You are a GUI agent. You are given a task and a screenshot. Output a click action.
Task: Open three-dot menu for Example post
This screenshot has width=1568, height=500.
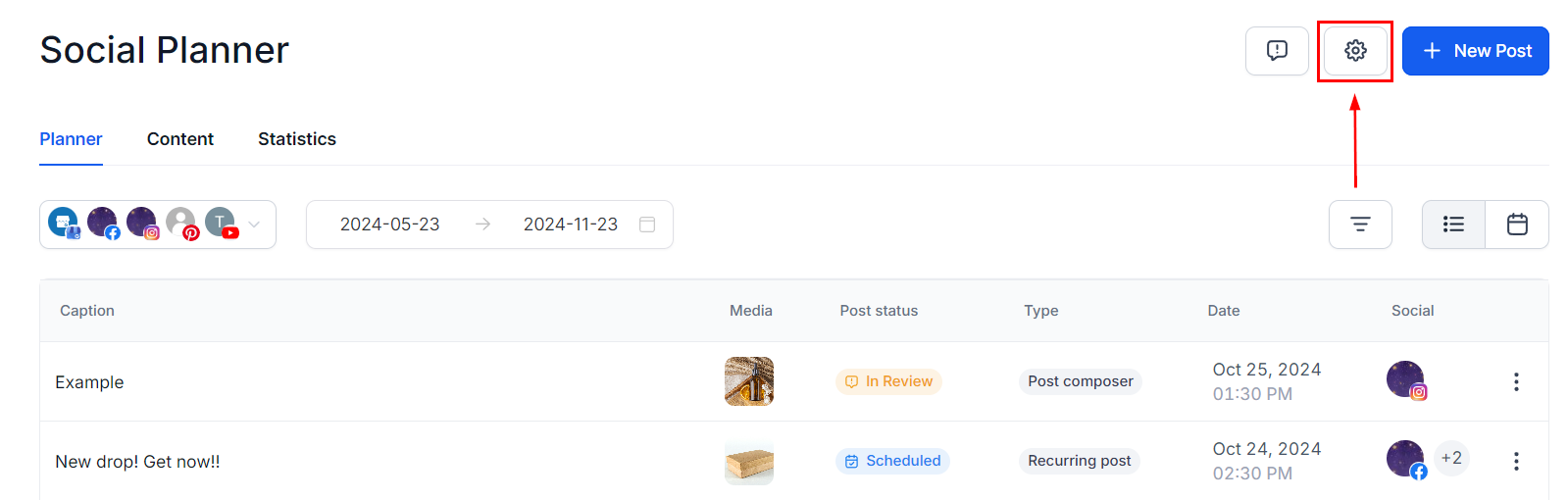pos(1516,381)
